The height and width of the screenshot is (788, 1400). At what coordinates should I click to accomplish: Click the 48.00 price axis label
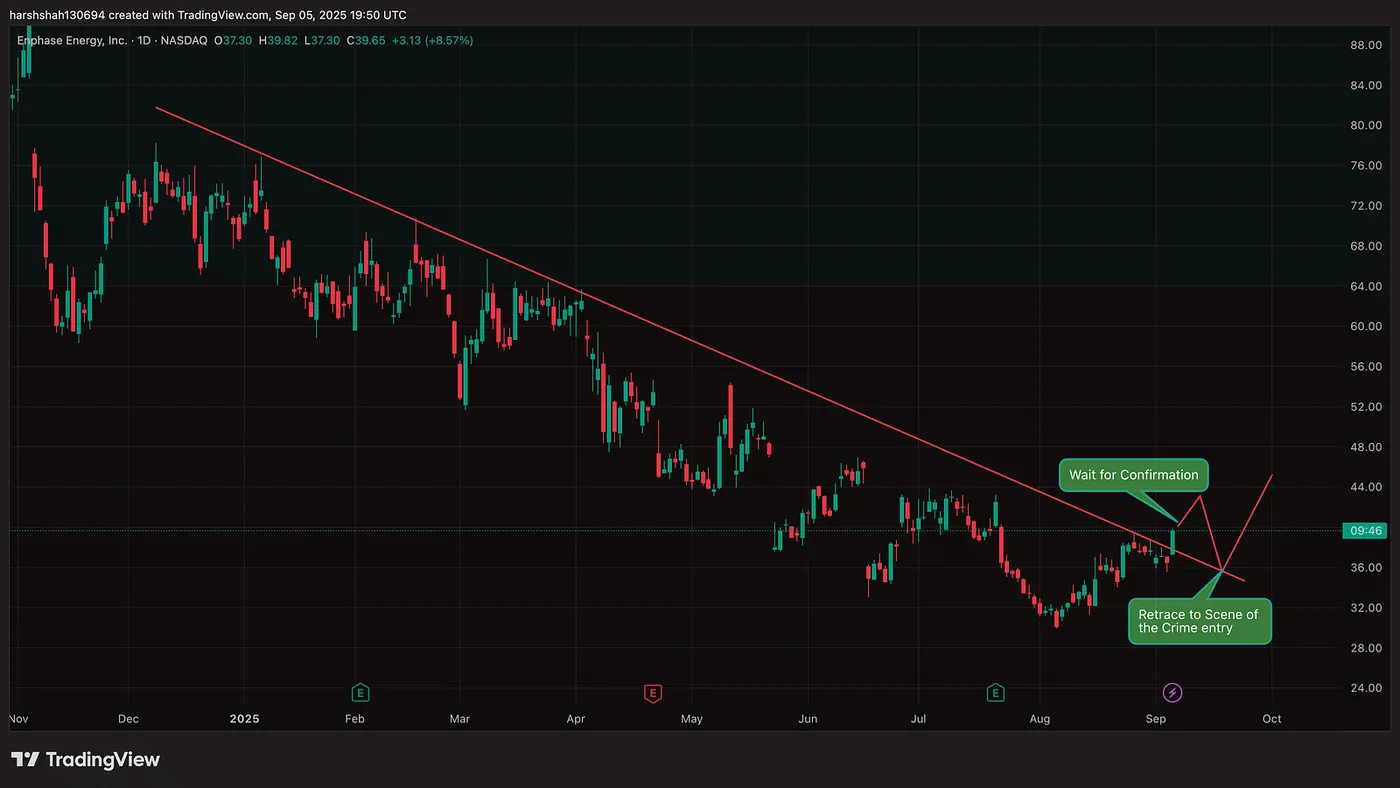point(1364,447)
